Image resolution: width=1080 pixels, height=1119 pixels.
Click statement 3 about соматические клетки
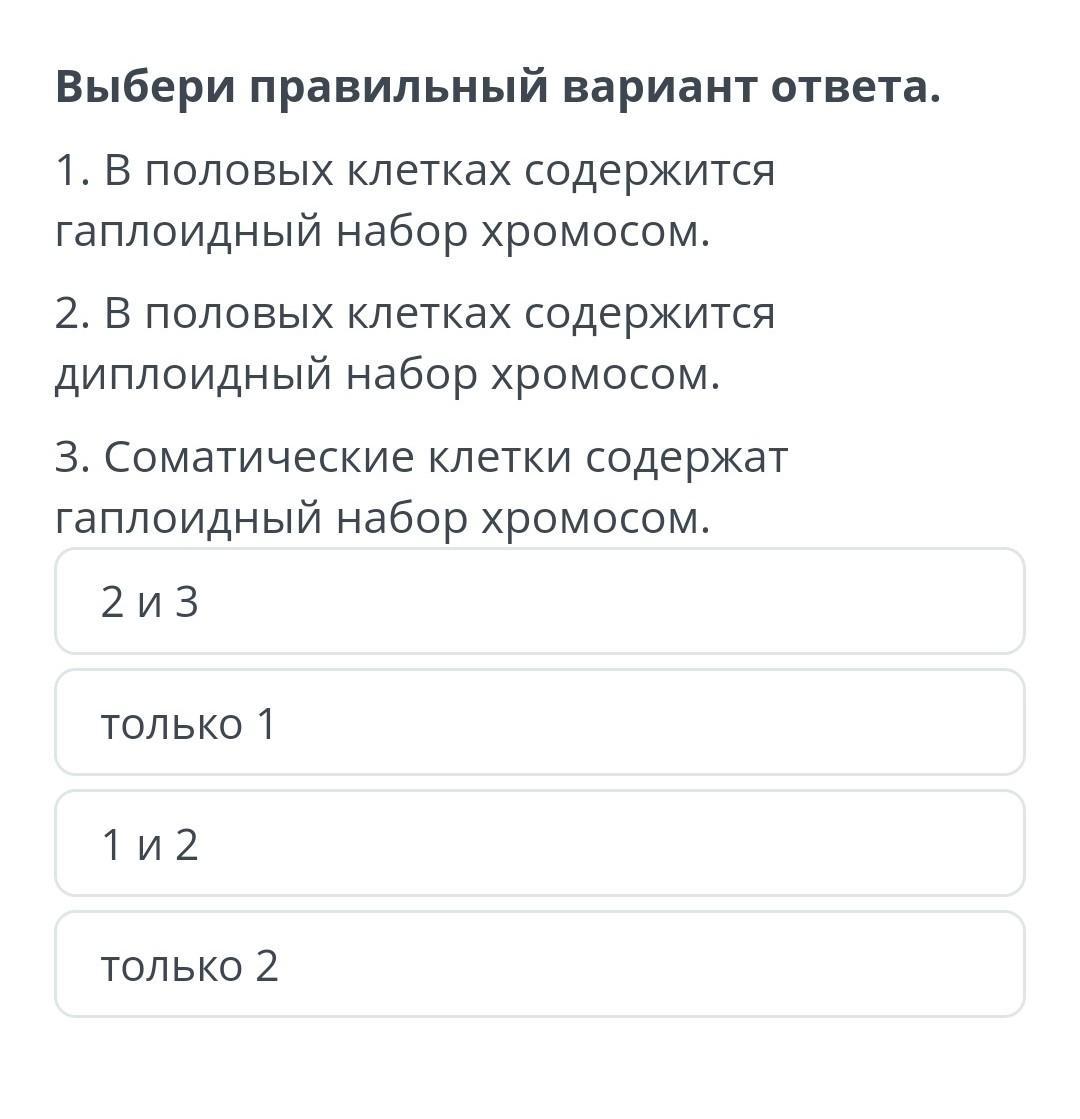tap(421, 487)
